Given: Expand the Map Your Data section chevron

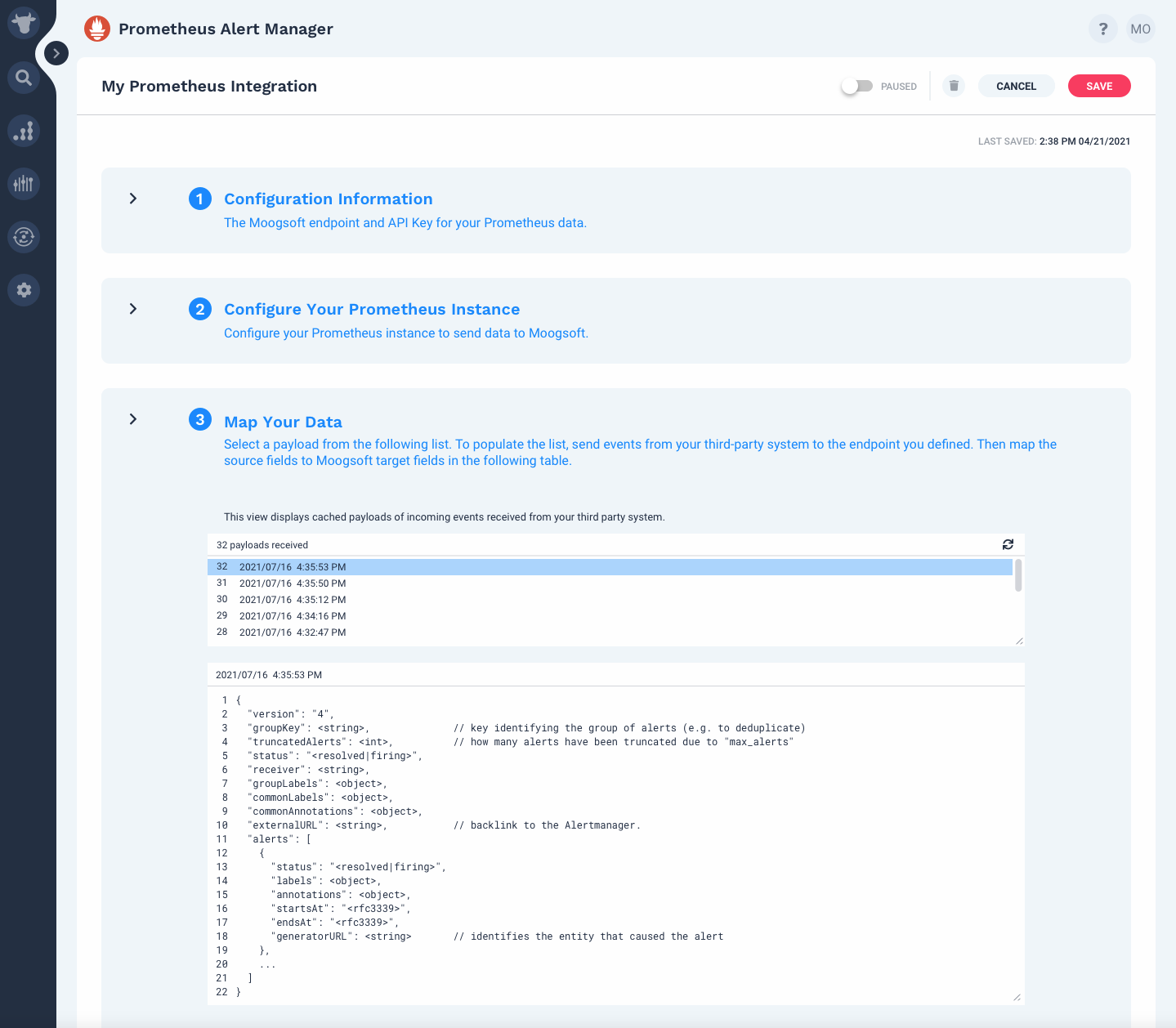Looking at the screenshot, I should pos(133,419).
